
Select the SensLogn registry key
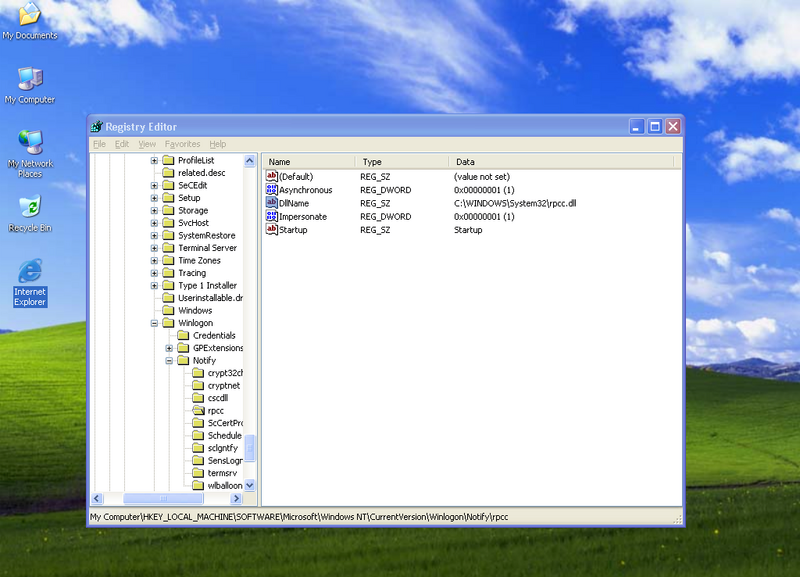(x=225, y=460)
